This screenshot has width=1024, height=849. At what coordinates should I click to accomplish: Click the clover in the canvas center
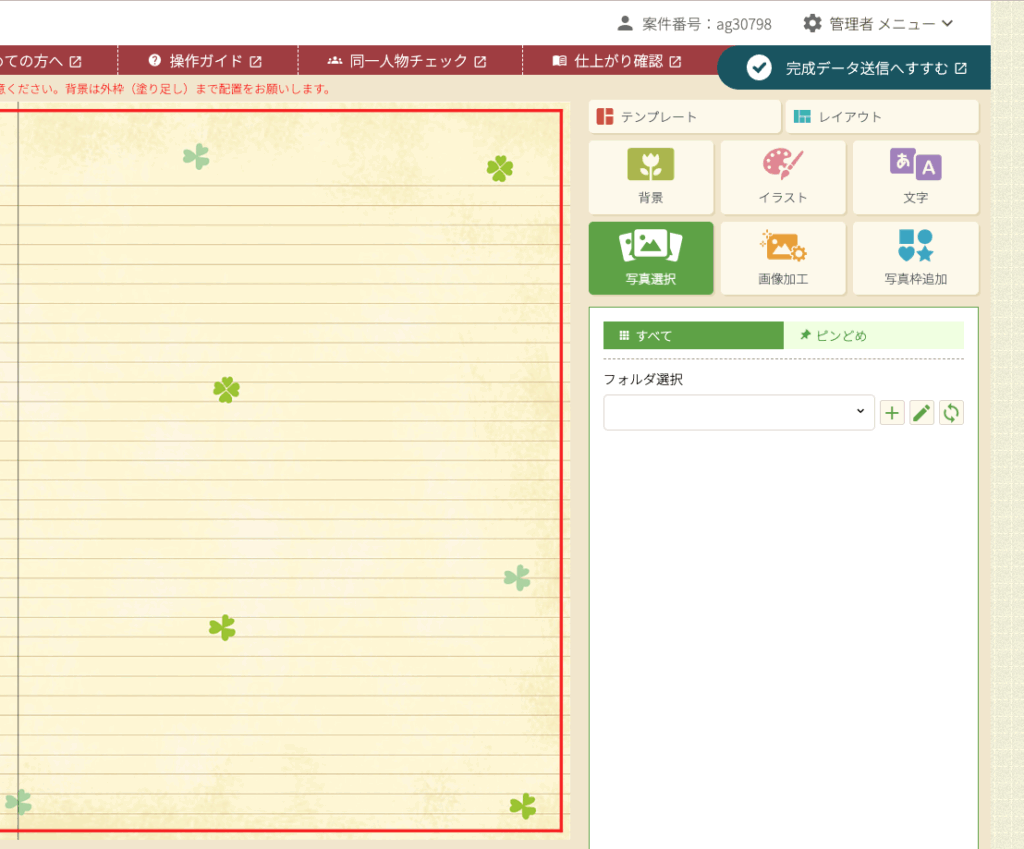tap(227, 390)
